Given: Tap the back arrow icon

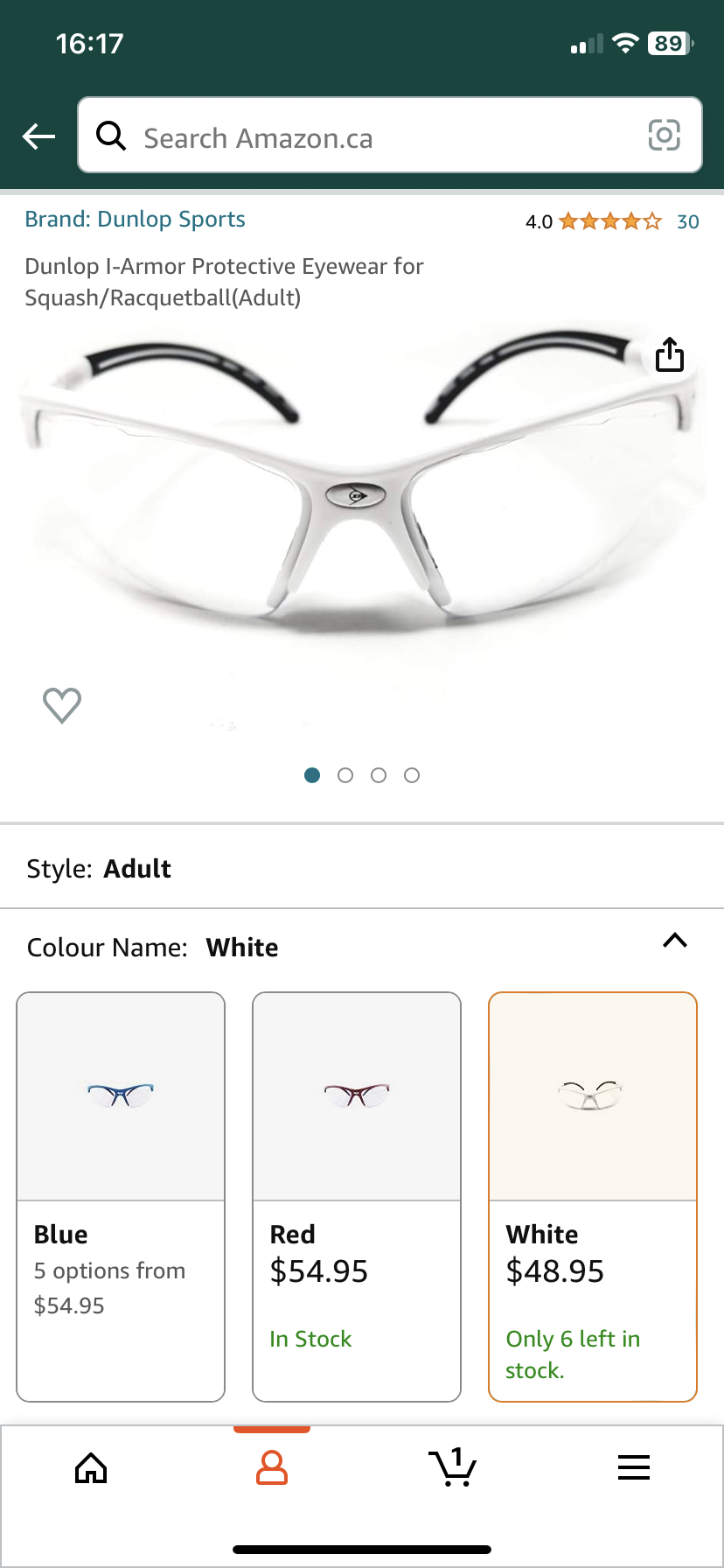Looking at the screenshot, I should 38,136.
